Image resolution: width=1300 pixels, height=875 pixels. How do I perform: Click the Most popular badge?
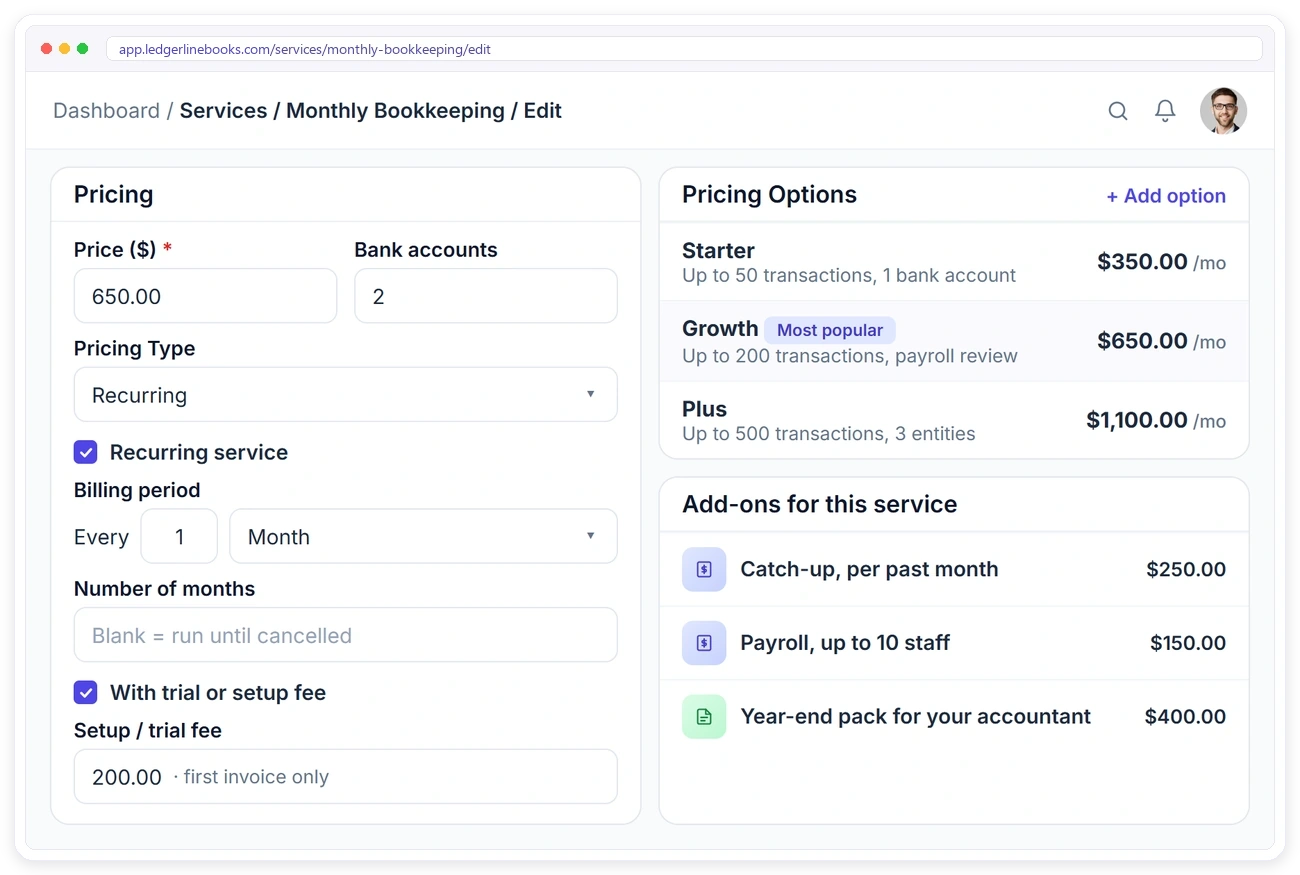coord(830,330)
